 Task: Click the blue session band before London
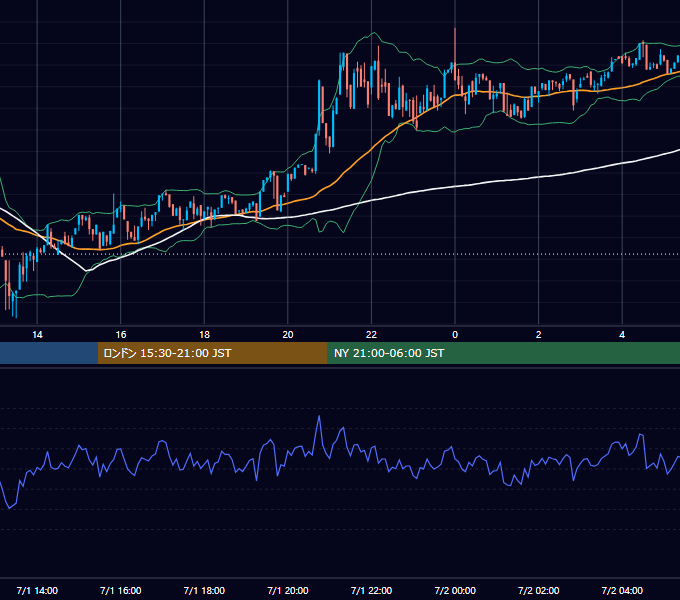(x=49, y=353)
